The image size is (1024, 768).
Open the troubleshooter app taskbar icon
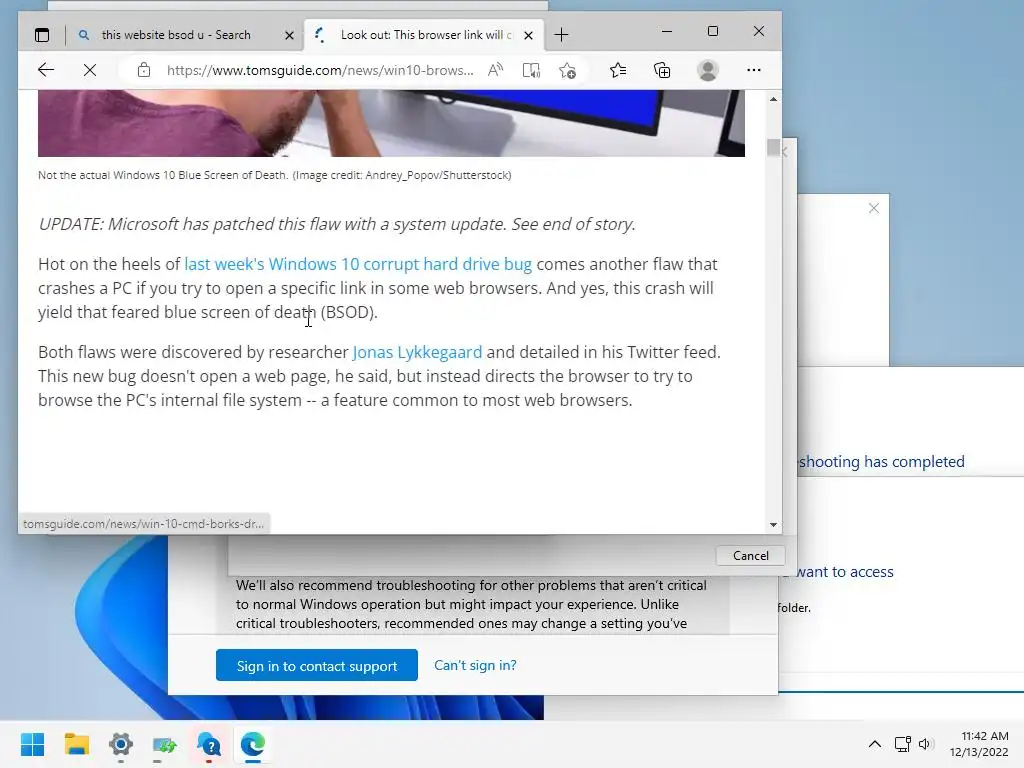[165, 744]
